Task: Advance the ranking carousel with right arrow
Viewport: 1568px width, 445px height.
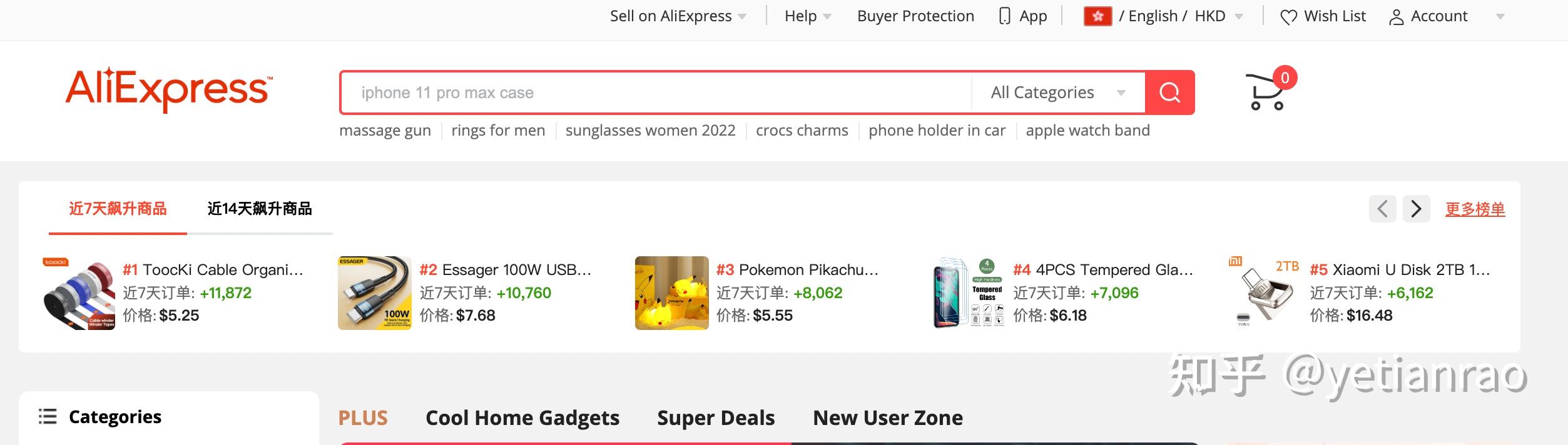Action: [1416, 209]
